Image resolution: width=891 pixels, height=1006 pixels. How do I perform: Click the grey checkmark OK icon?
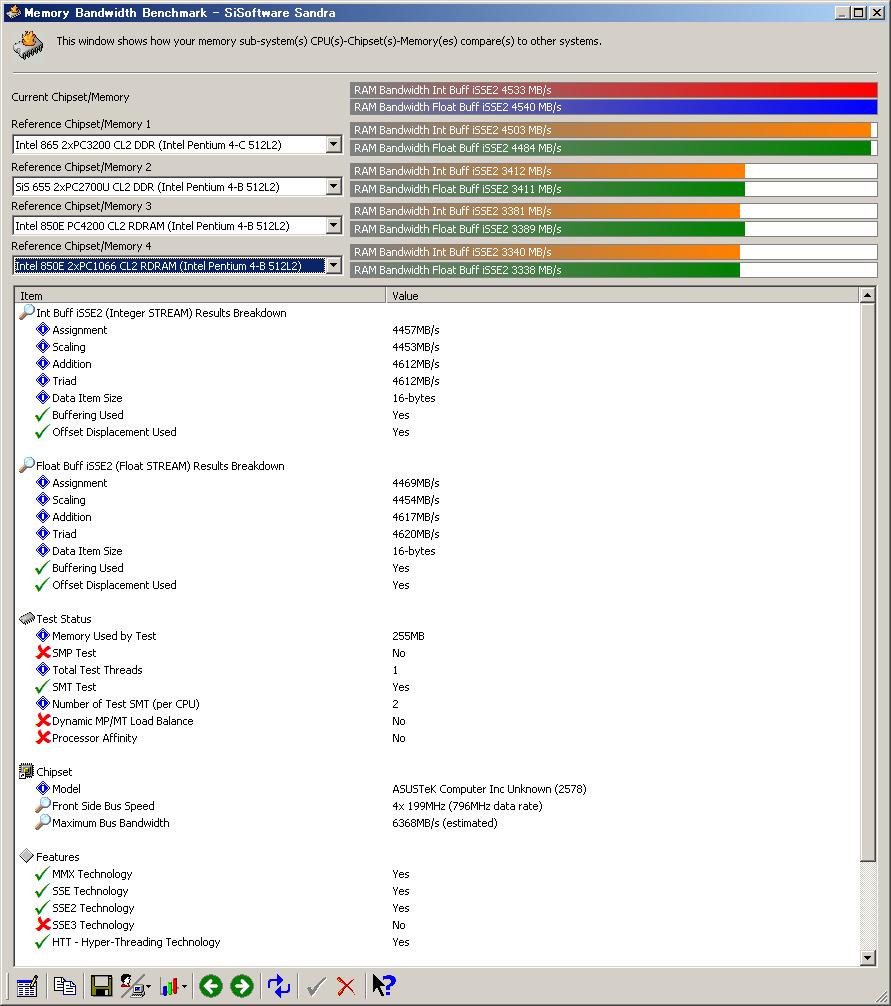click(316, 987)
